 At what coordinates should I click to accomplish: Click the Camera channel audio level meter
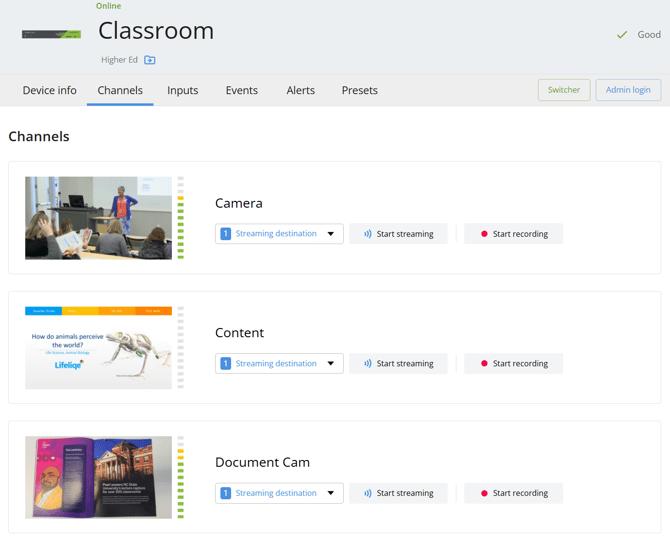pos(181,218)
